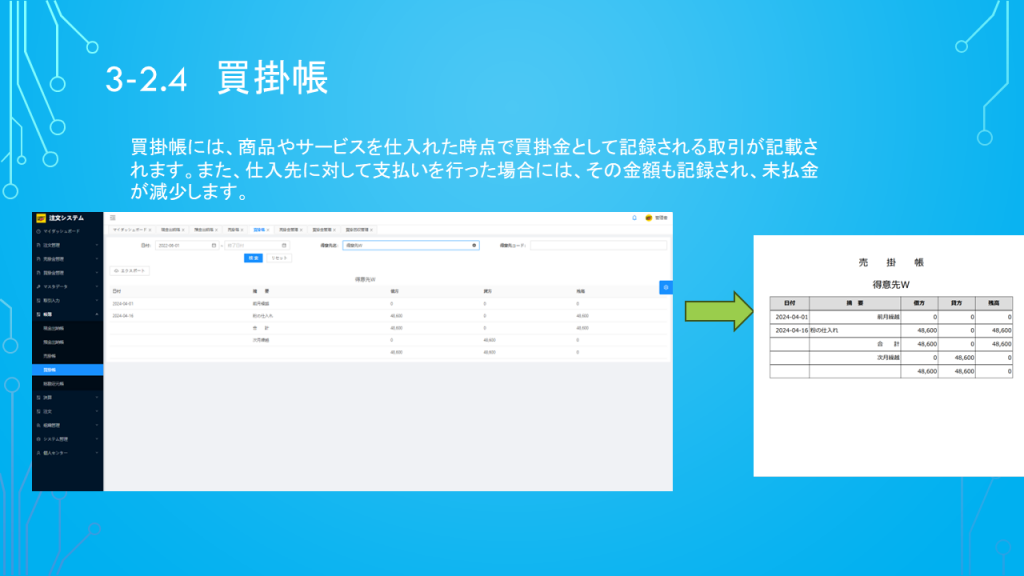This screenshot has width=1024, height=576.
Task: Switch to the マイダッシュボード tab
Action: tap(129, 230)
